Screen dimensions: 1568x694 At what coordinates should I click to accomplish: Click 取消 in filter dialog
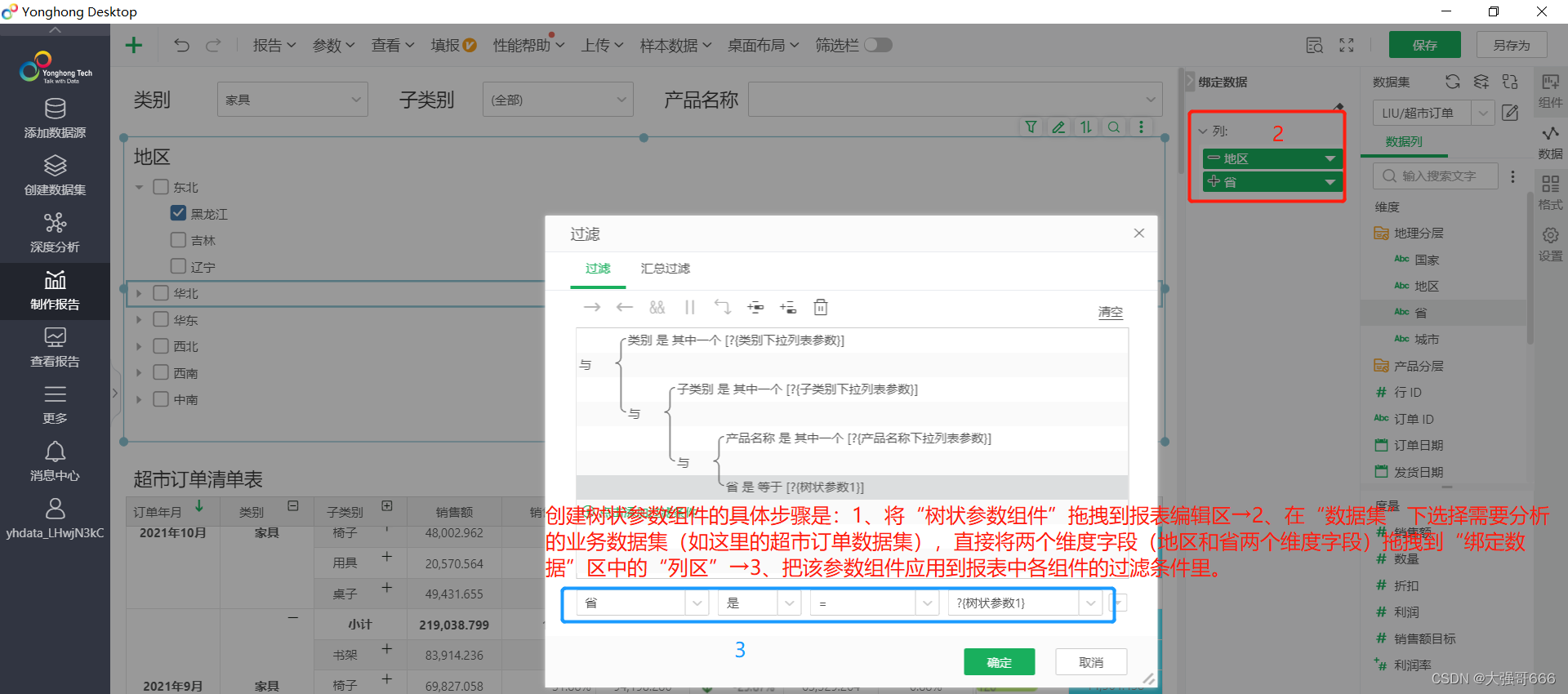1091,662
